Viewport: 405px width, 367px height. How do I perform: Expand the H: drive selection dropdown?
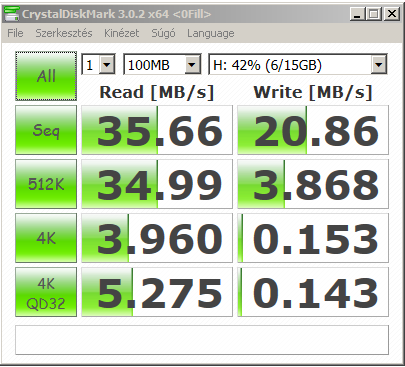coord(379,64)
